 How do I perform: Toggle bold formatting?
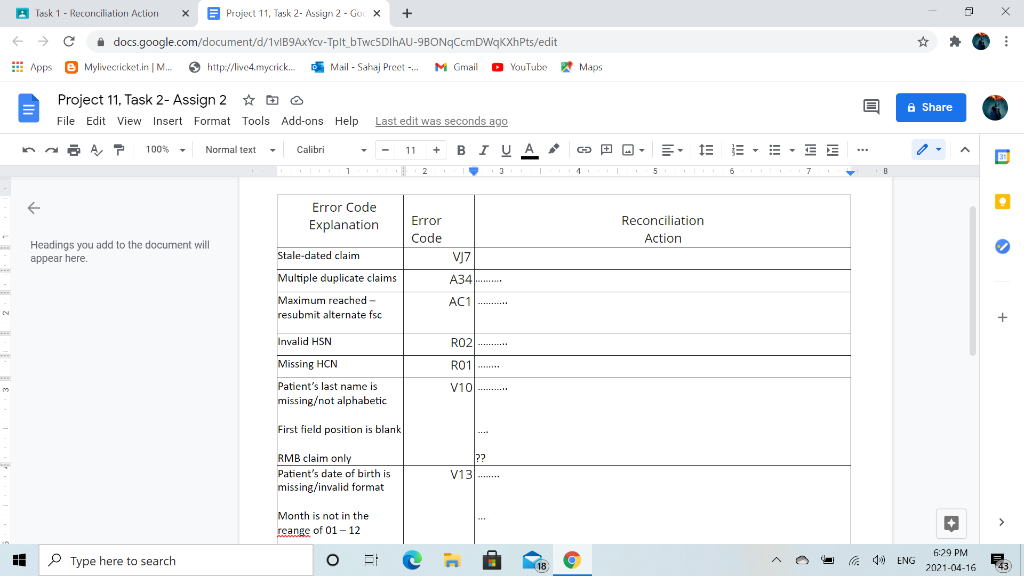(461, 150)
